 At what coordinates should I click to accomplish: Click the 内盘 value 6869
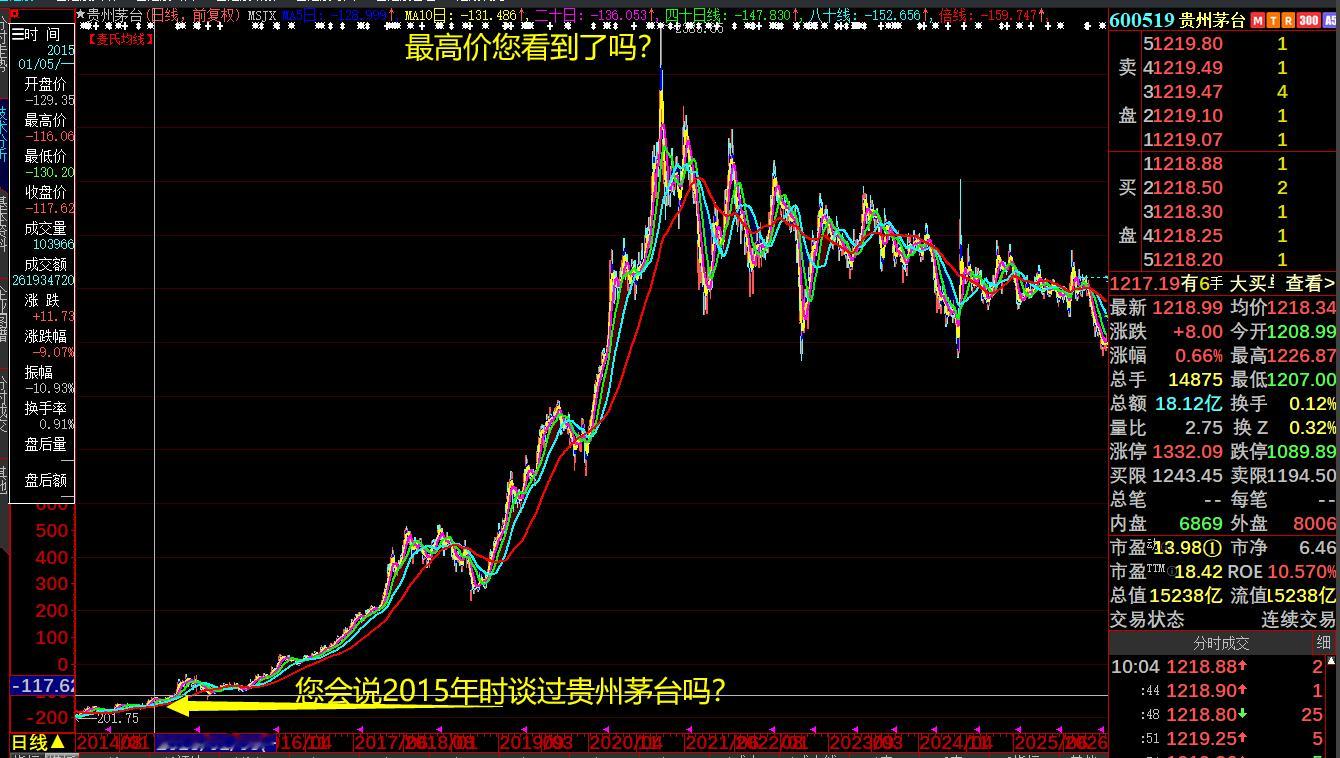click(1201, 524)
